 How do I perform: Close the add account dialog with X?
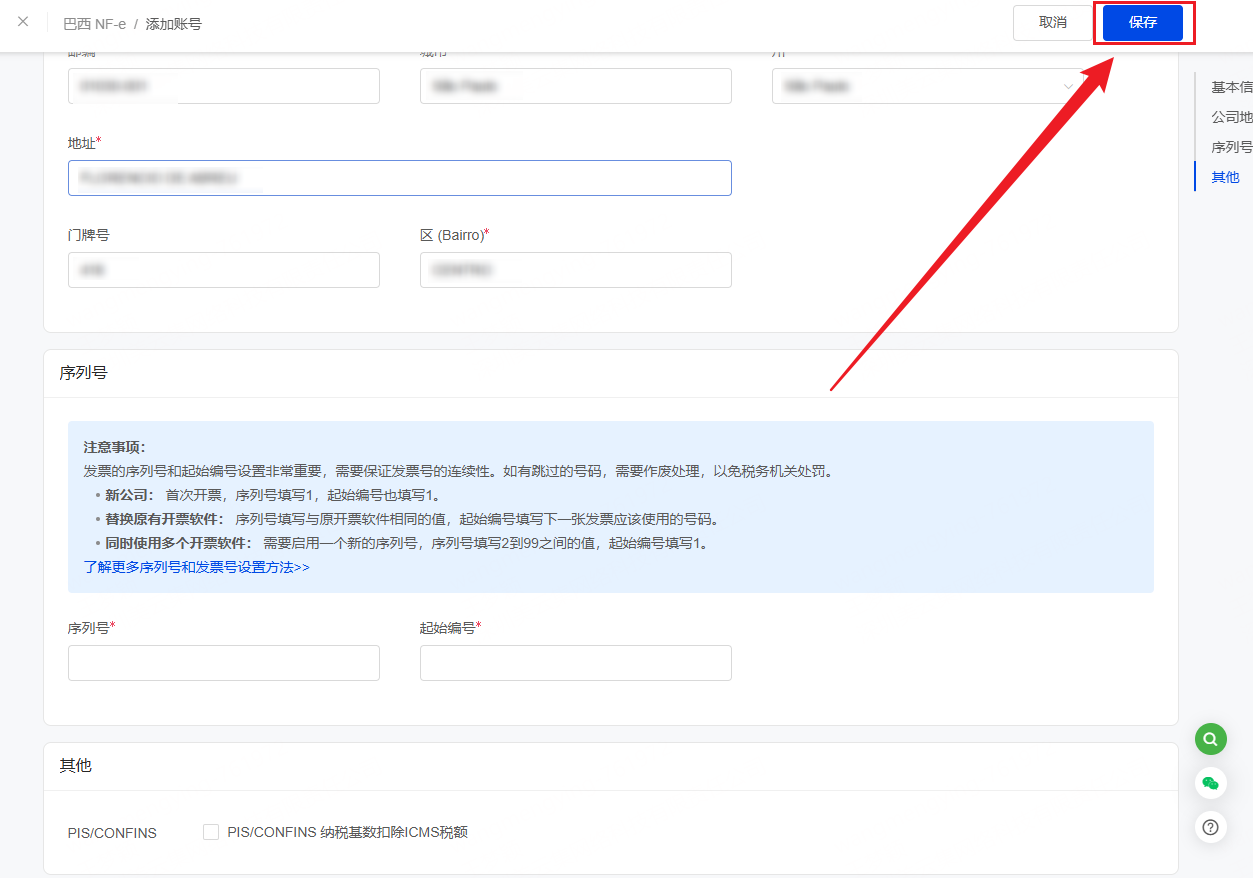[23, 22]
